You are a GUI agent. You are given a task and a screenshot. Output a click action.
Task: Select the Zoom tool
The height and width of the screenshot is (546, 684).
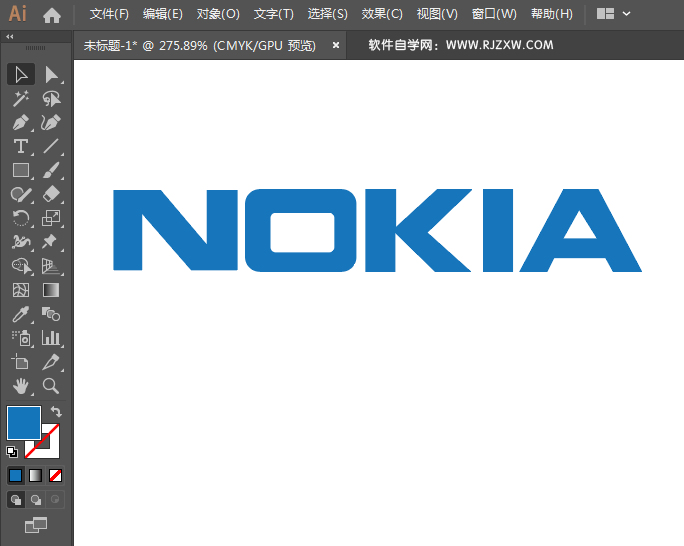click(x=51, y=386)
